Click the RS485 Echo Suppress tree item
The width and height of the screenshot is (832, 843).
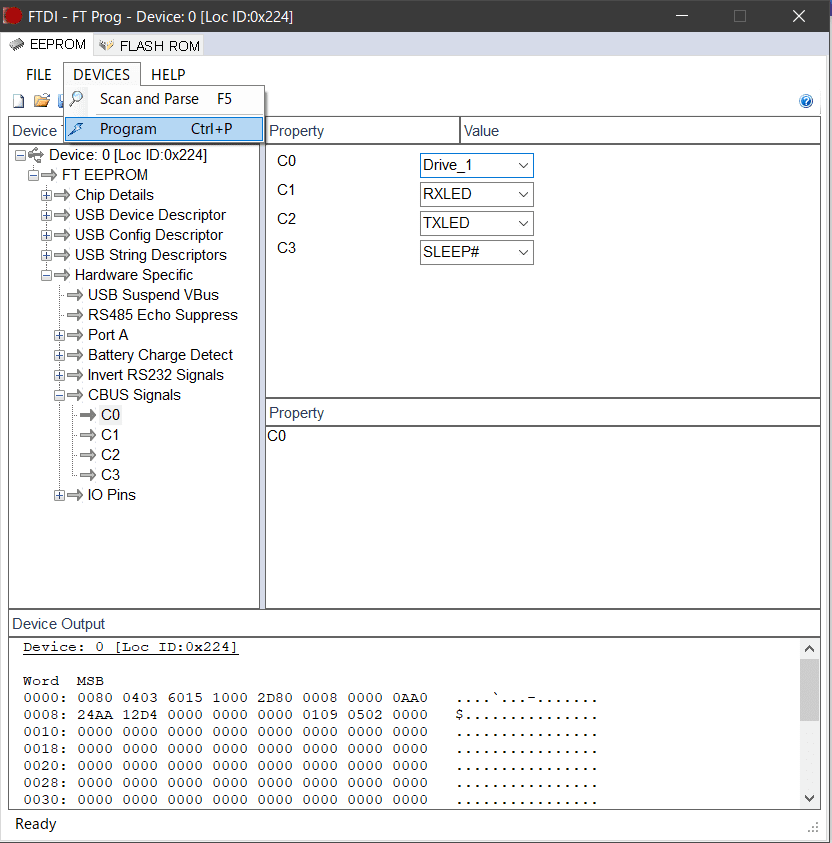pyautogui.click(x=162, y=315)
